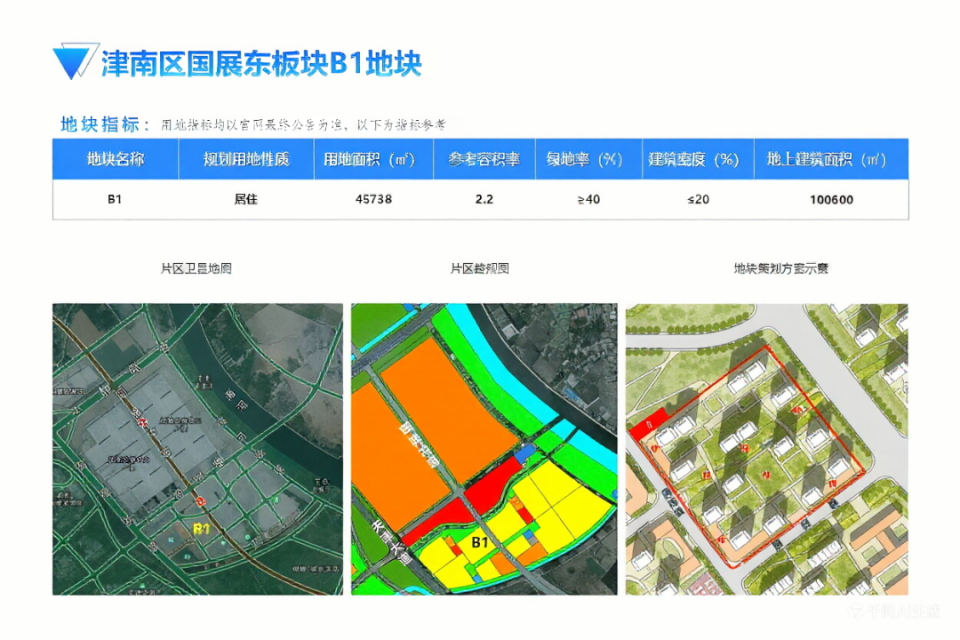
Task: Select the title 津南区国展东板块B1地块
Action: [261, 64]
